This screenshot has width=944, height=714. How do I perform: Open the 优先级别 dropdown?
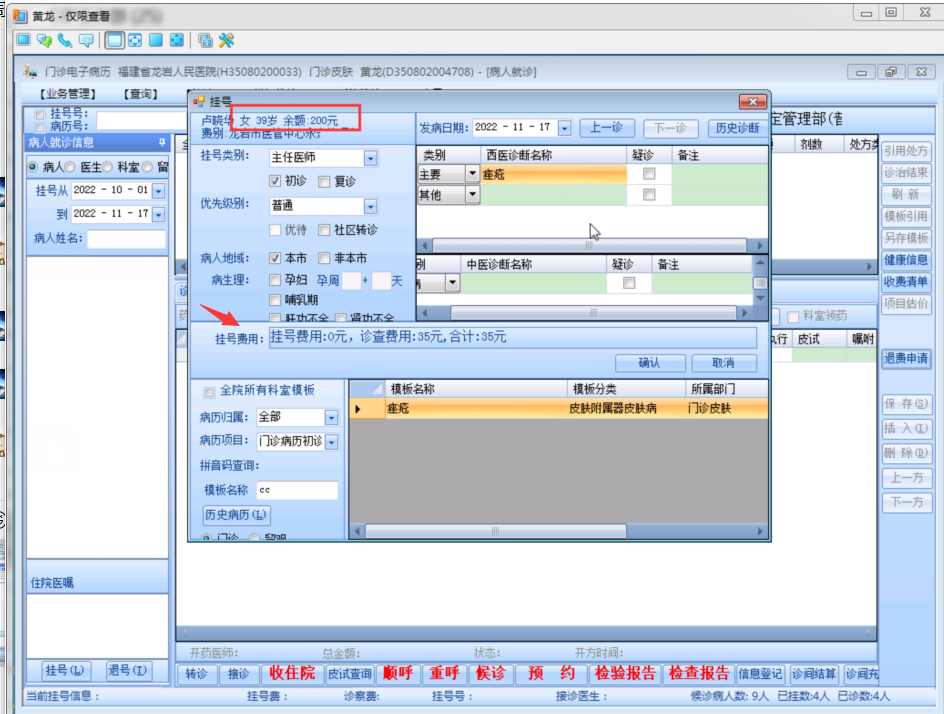point(371,206)
